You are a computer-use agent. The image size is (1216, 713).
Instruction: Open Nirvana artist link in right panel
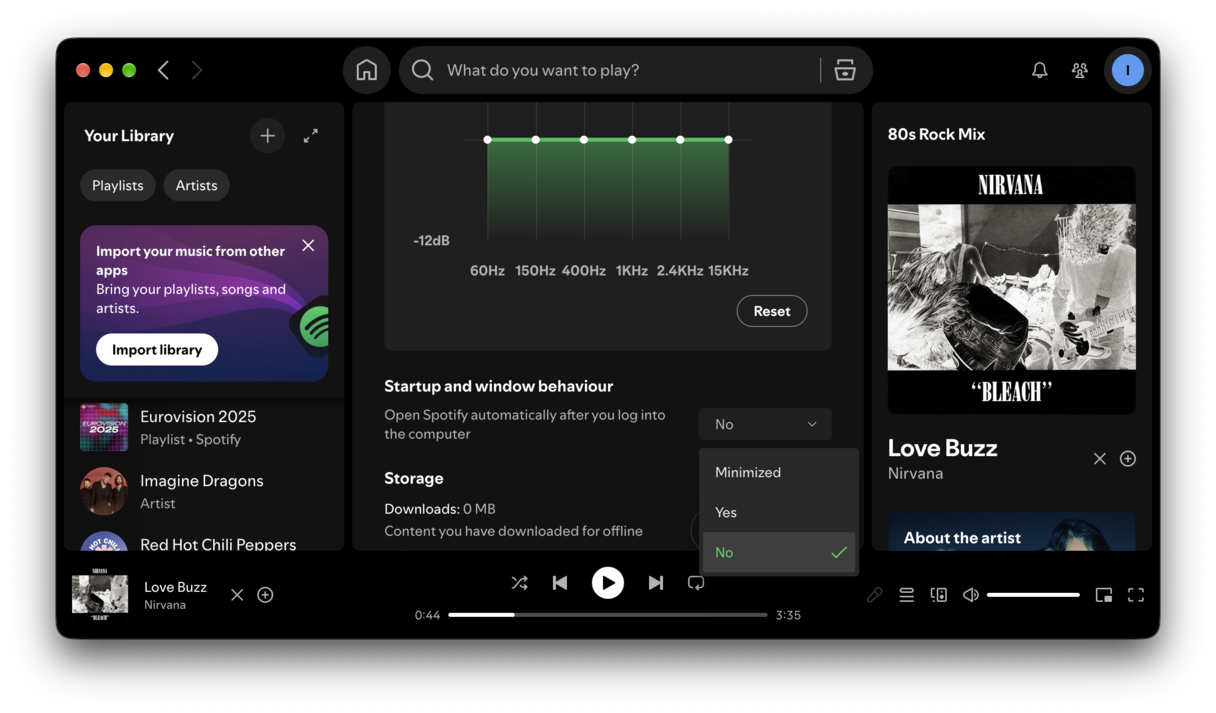(916, 473)
